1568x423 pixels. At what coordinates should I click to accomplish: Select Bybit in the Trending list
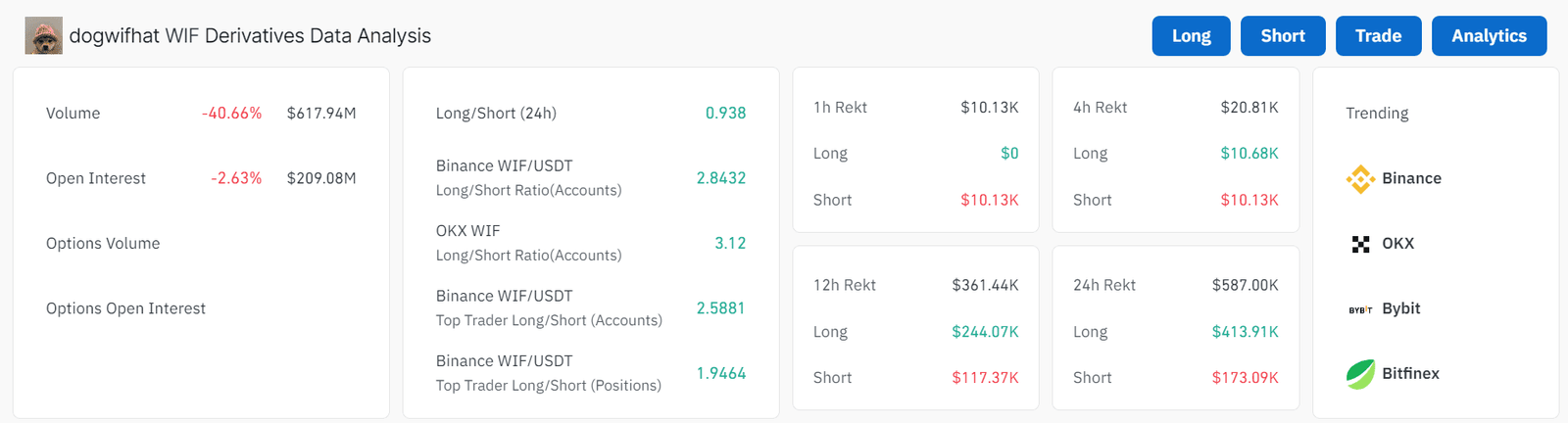[x=1401, y=308]
